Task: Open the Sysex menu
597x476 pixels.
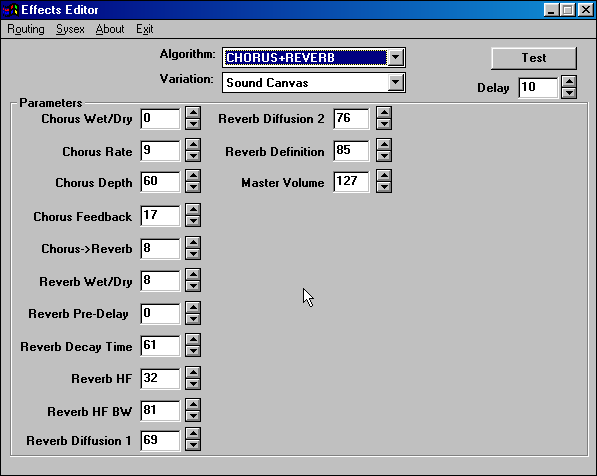Action: click(x=70, y=29)
